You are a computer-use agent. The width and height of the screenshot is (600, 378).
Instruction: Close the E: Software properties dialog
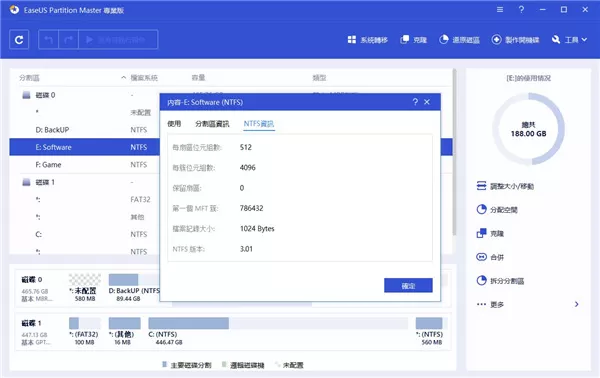click(427, 102)
